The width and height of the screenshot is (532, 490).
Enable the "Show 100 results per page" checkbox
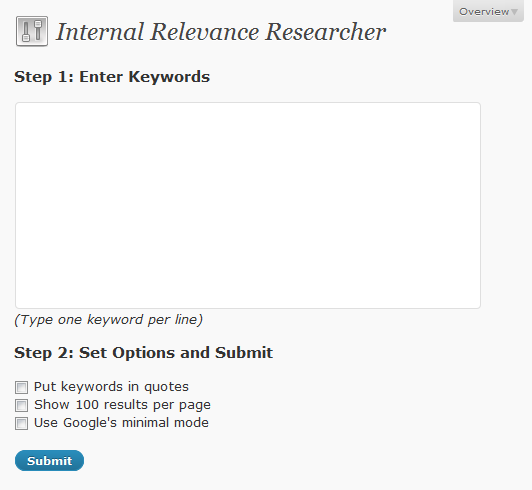point(21,405)
